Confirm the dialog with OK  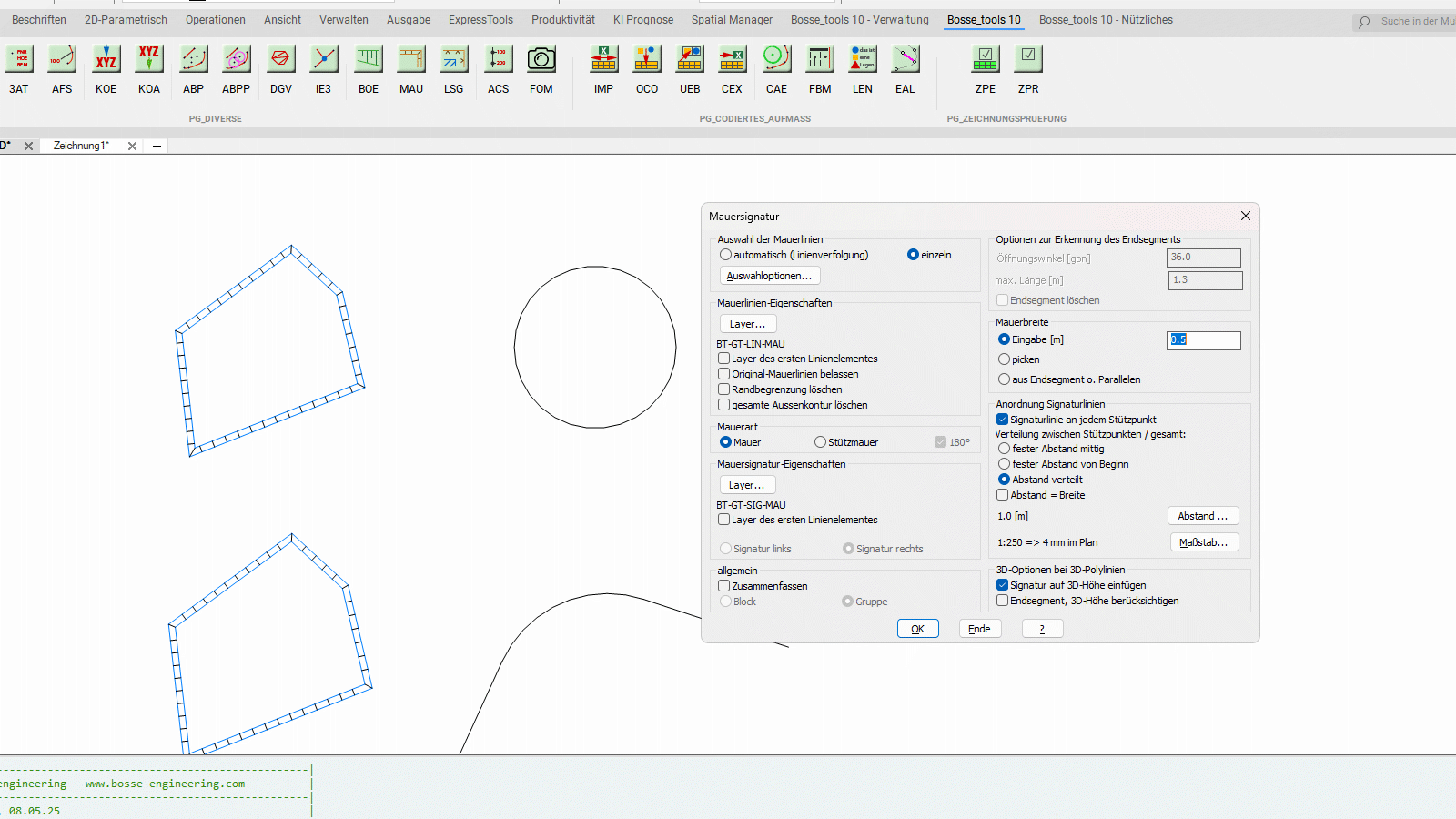(x=917, y=629)
